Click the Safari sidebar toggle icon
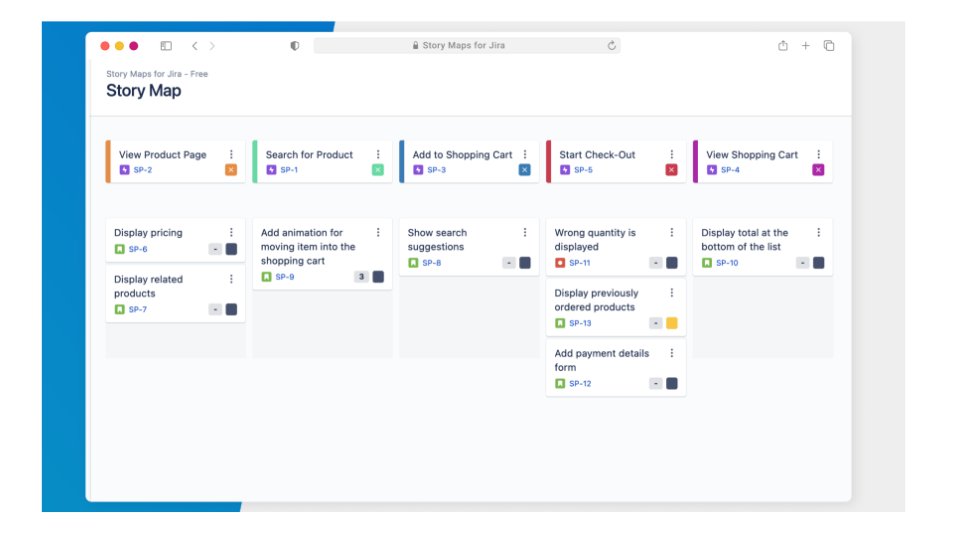The width and height of the screenshot is (960, 540). 166,46
